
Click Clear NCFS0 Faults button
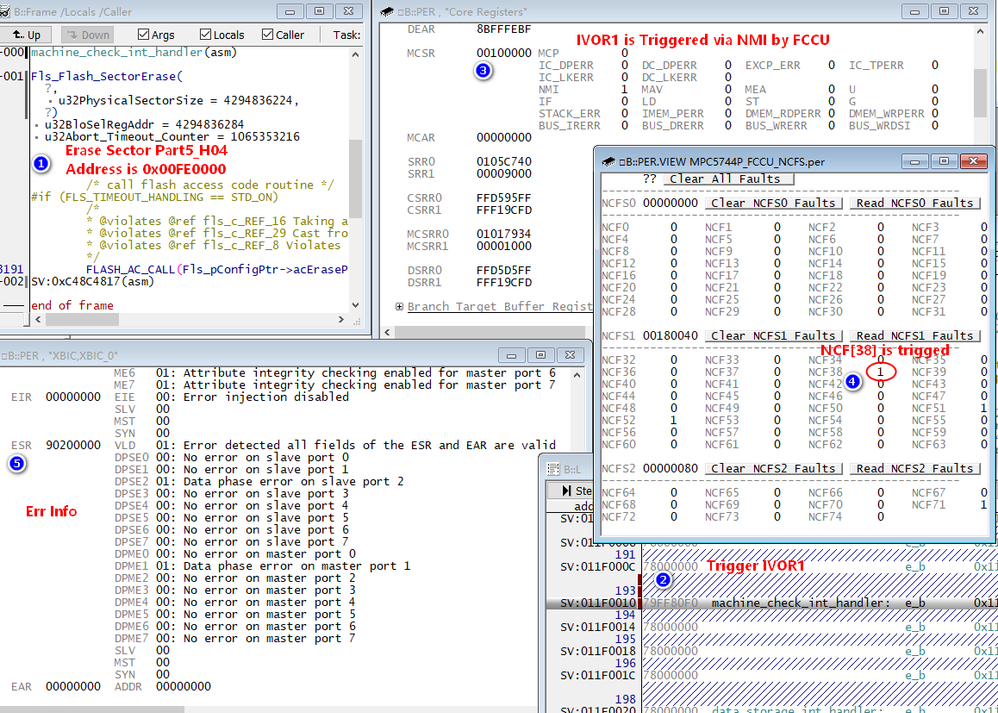tap(773, 203)
